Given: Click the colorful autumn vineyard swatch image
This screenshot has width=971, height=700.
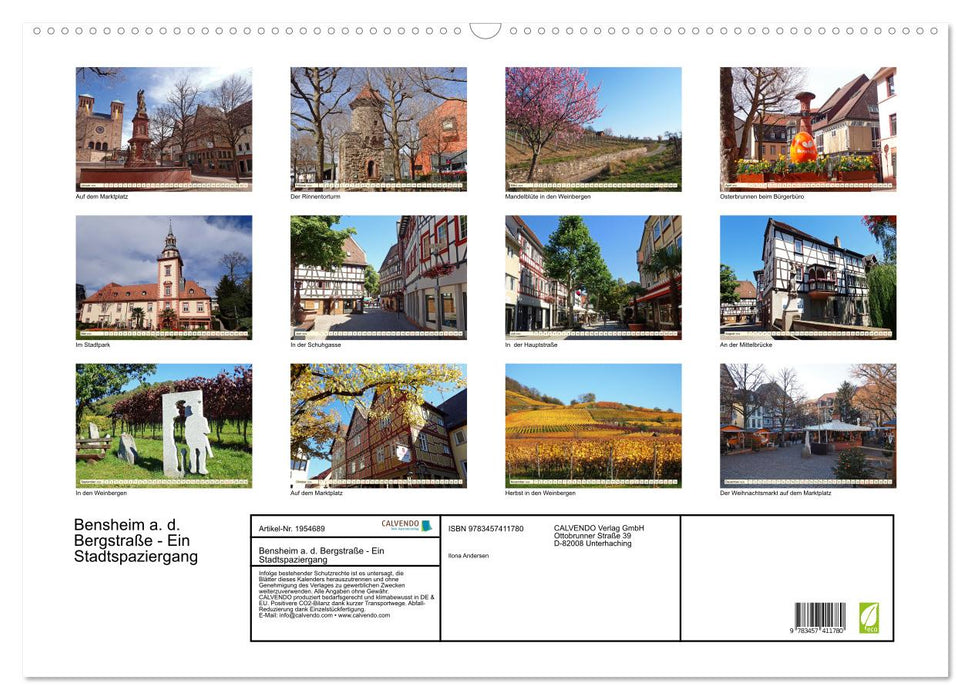Looking at the screenshot, I should click(x=592, y=424).
